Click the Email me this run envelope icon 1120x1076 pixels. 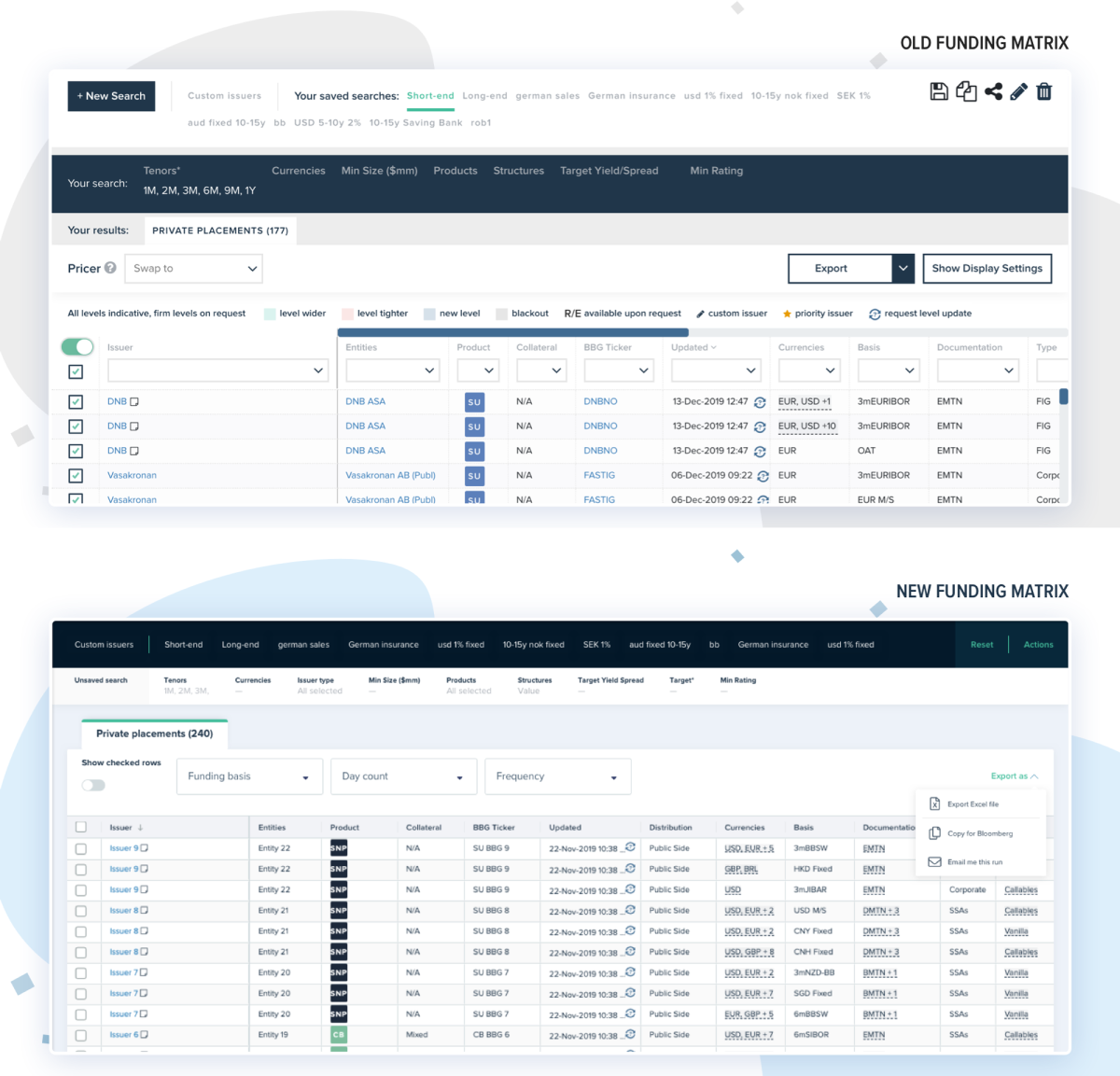coord(934,862)
